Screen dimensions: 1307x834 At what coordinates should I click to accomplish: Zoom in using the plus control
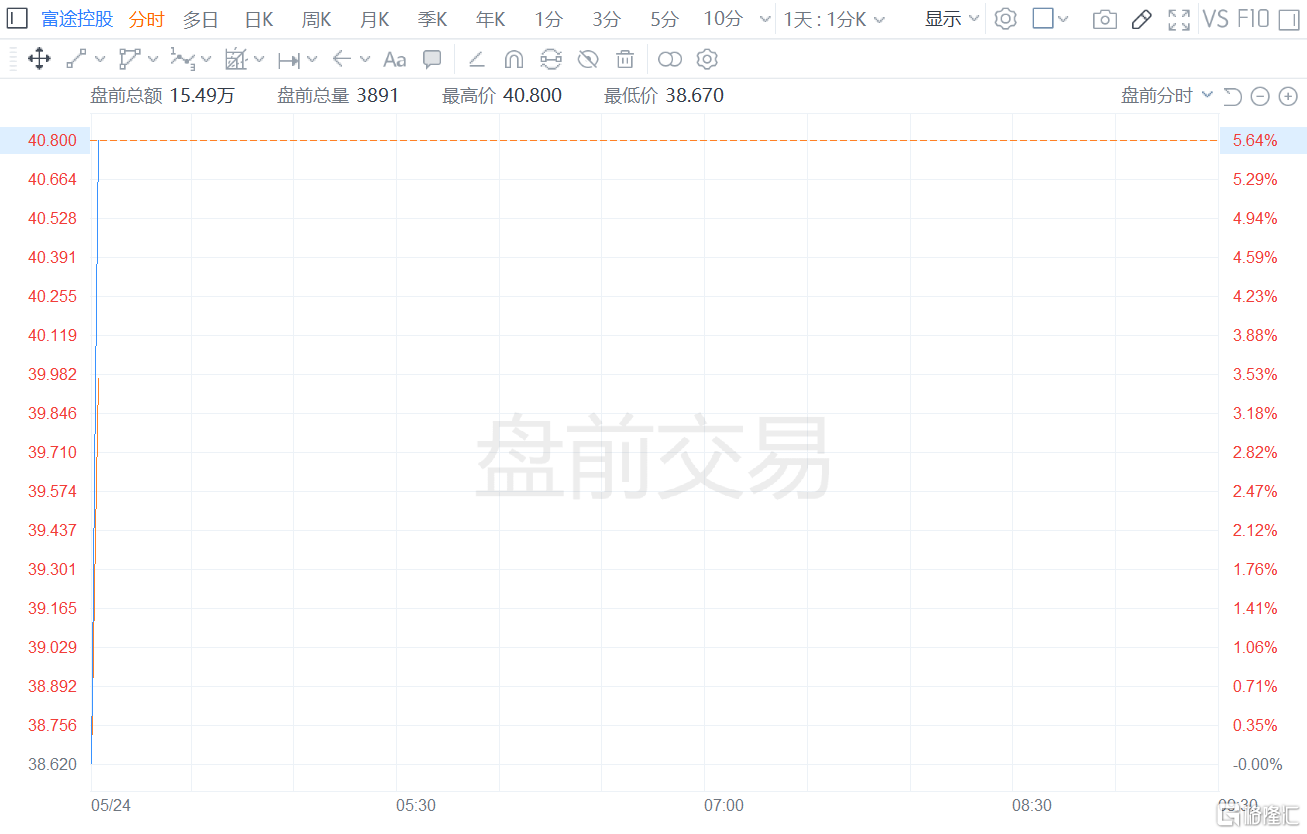click(1288, 96)
